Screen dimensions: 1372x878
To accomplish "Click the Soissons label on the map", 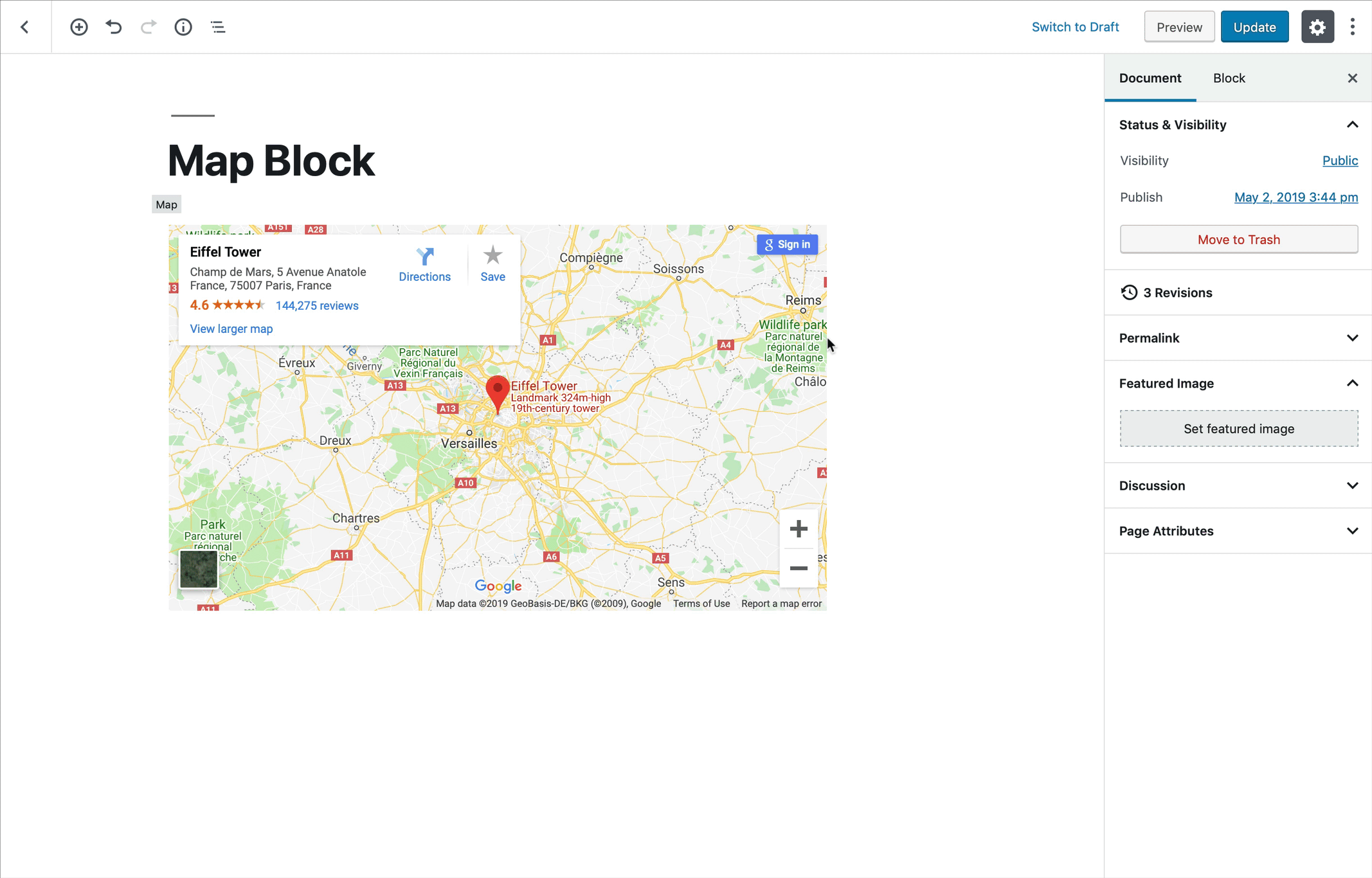I will (678, 269).
